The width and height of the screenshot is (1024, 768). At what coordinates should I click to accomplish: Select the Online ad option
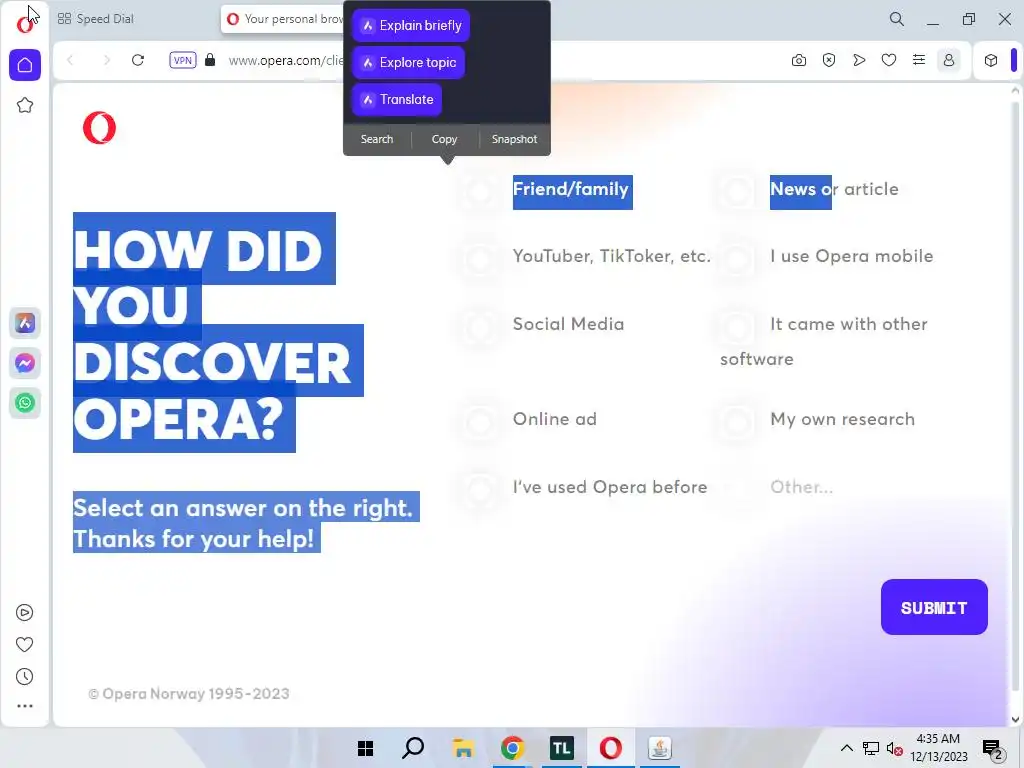[x=480, y=421]
